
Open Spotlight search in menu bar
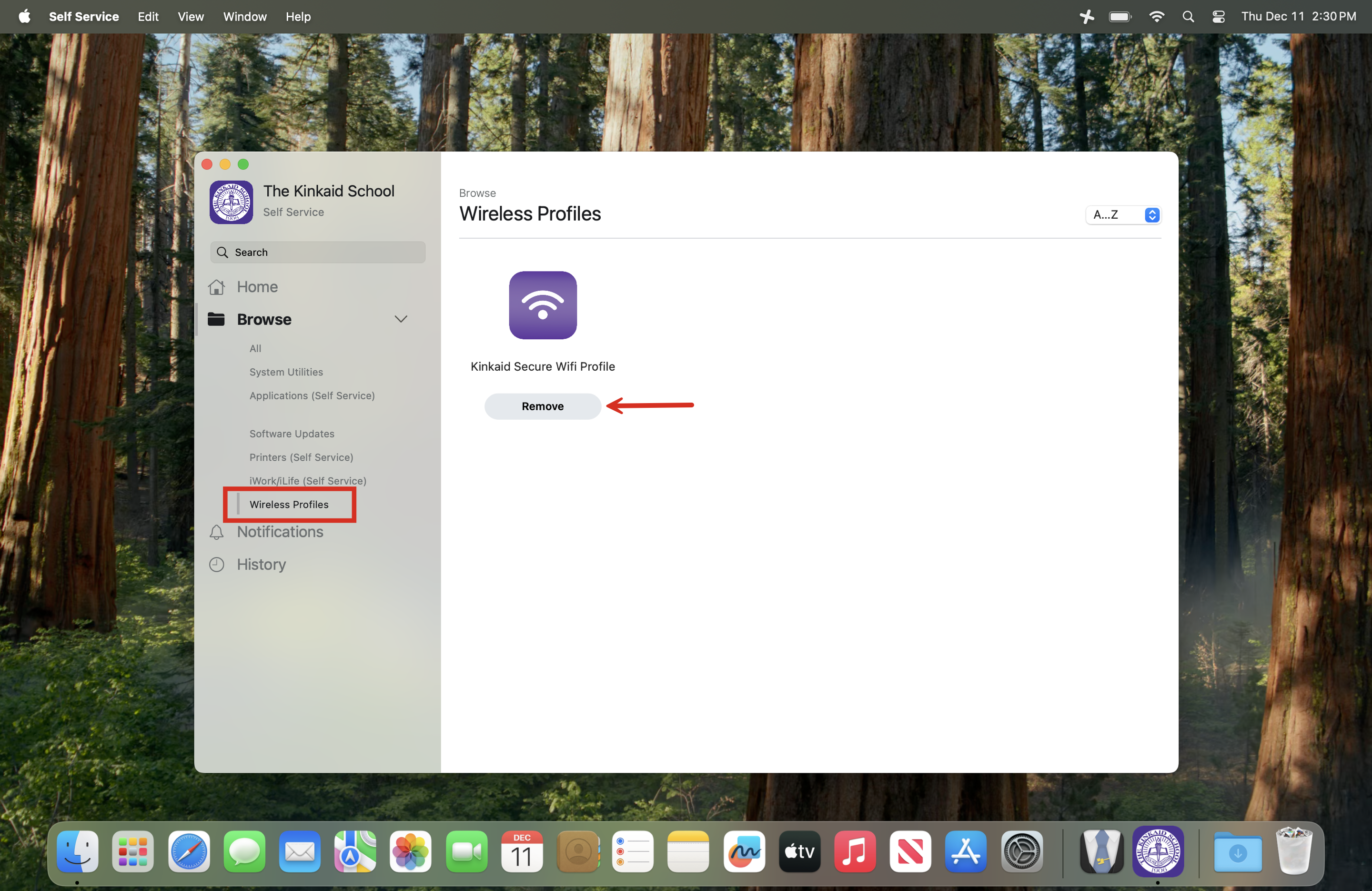[x=1188, y=17]
